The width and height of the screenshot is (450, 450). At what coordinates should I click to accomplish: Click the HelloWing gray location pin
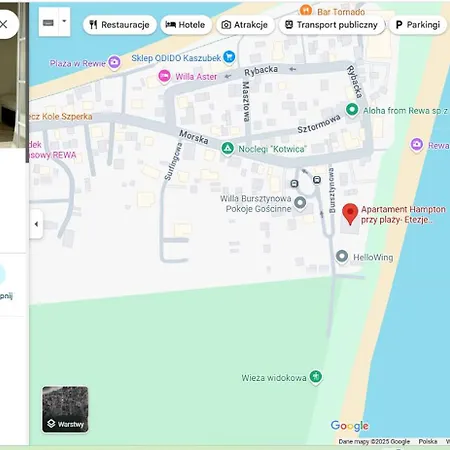click(x=342, y=257)
